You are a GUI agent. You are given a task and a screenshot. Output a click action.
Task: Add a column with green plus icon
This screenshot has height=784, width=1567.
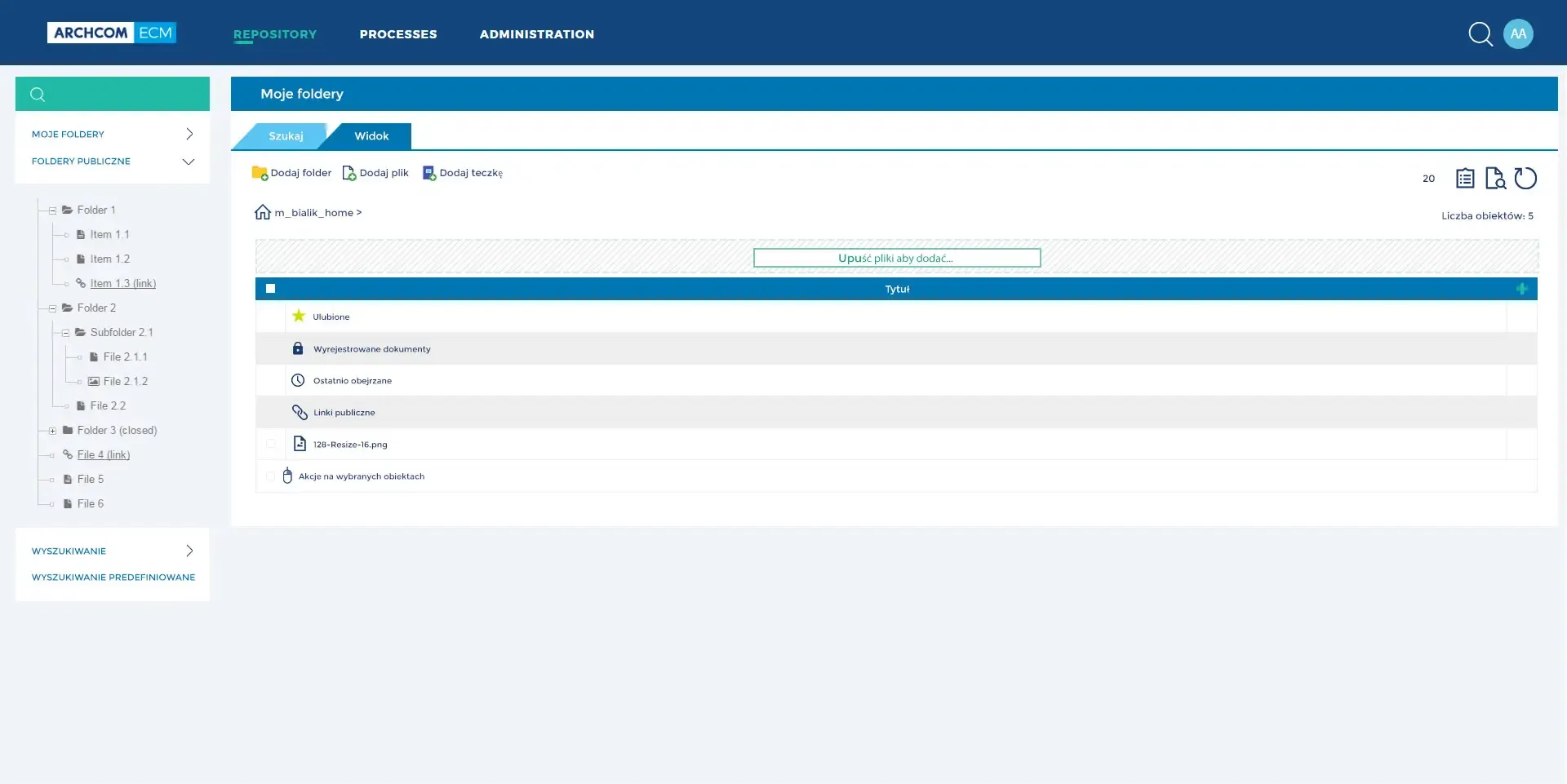point(1522,289)
